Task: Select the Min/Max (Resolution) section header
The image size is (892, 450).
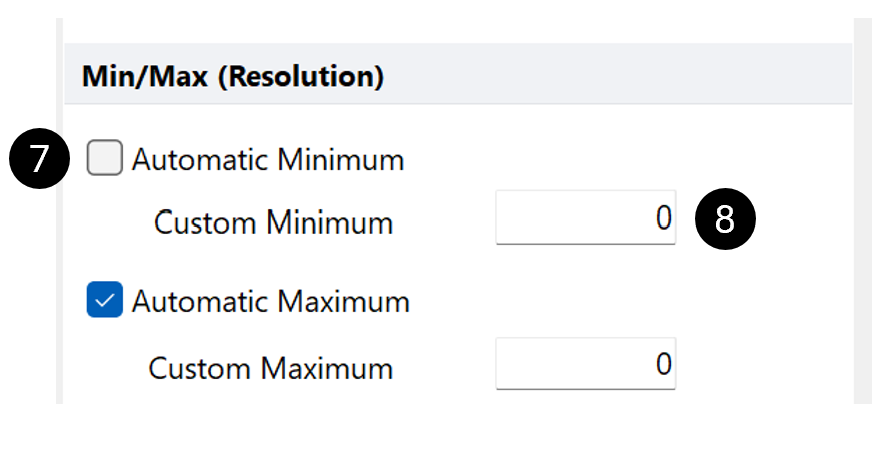Action: point(232,77)
